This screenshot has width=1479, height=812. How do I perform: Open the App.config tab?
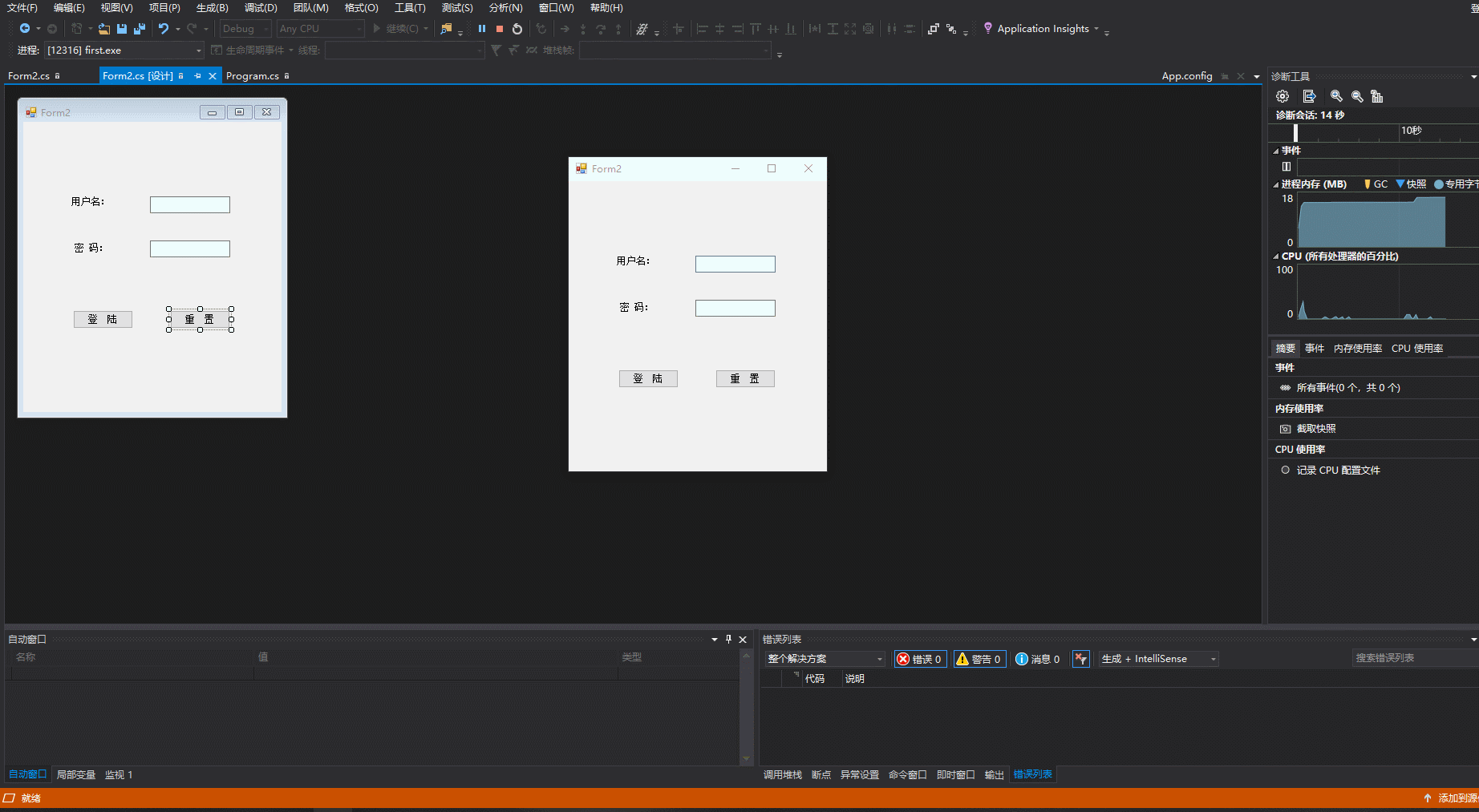click(1187, 76)
